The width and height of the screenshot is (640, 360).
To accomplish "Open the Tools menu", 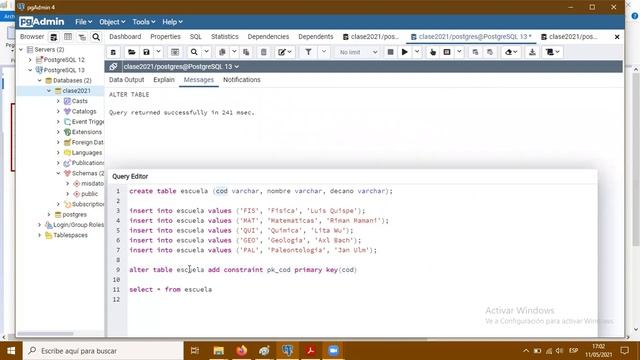I will click(x=143, y=22).
